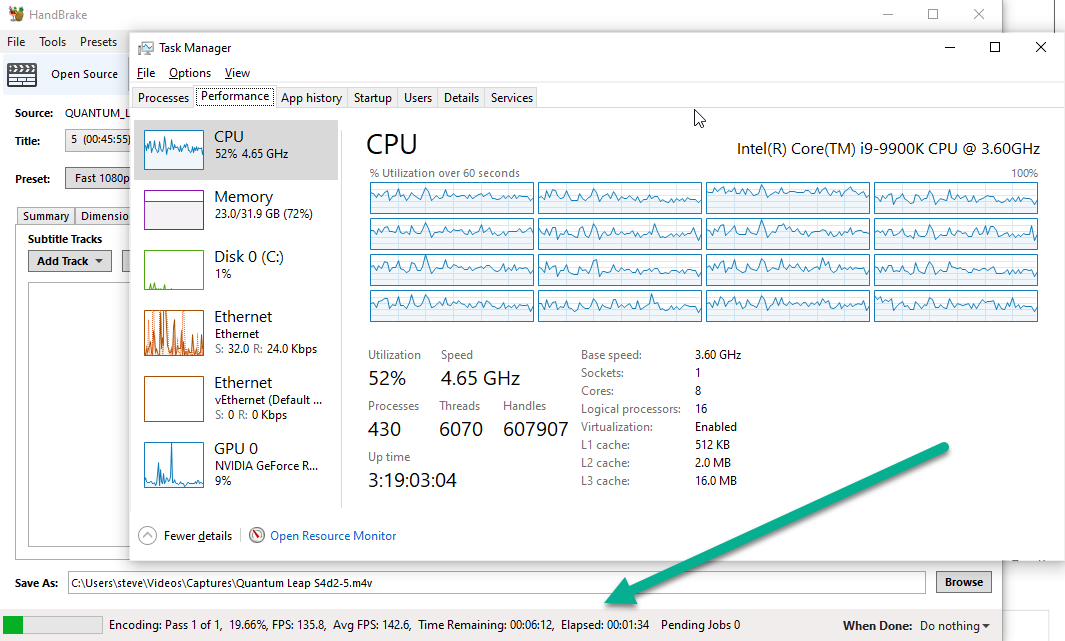Open the Options menu in Task Manager
1065x641 pixels.
click(189, 73)
